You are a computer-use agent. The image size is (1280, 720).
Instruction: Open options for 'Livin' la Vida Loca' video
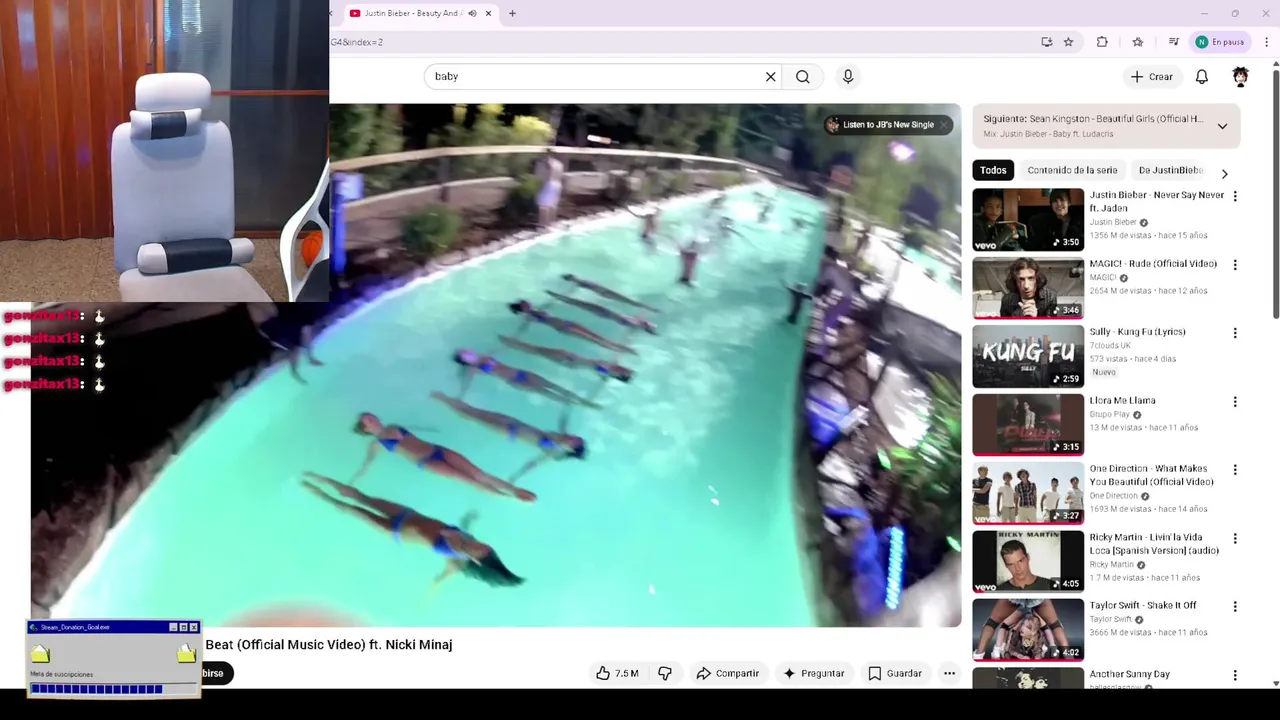click(x=1235, y=539)
